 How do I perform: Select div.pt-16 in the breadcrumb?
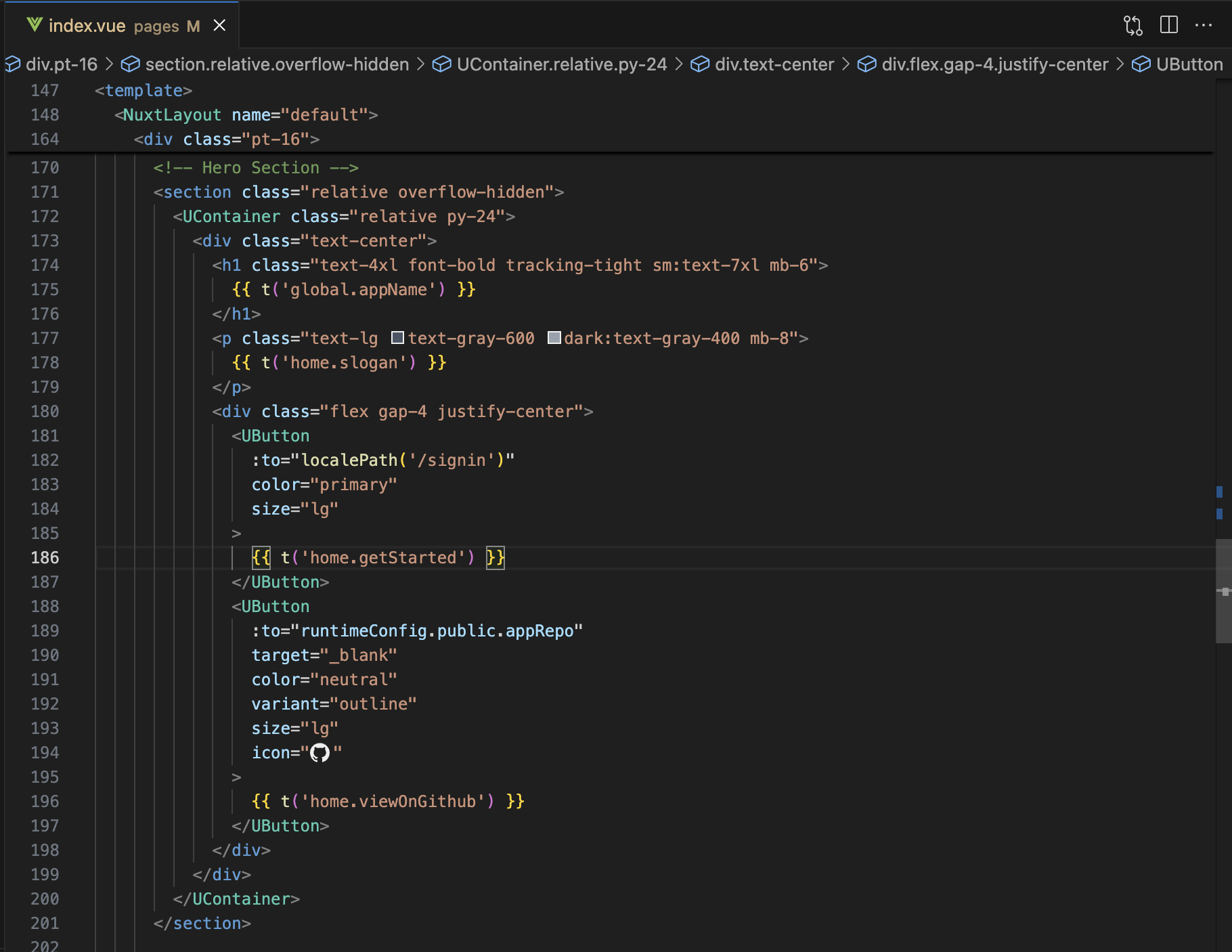point(61,64)
